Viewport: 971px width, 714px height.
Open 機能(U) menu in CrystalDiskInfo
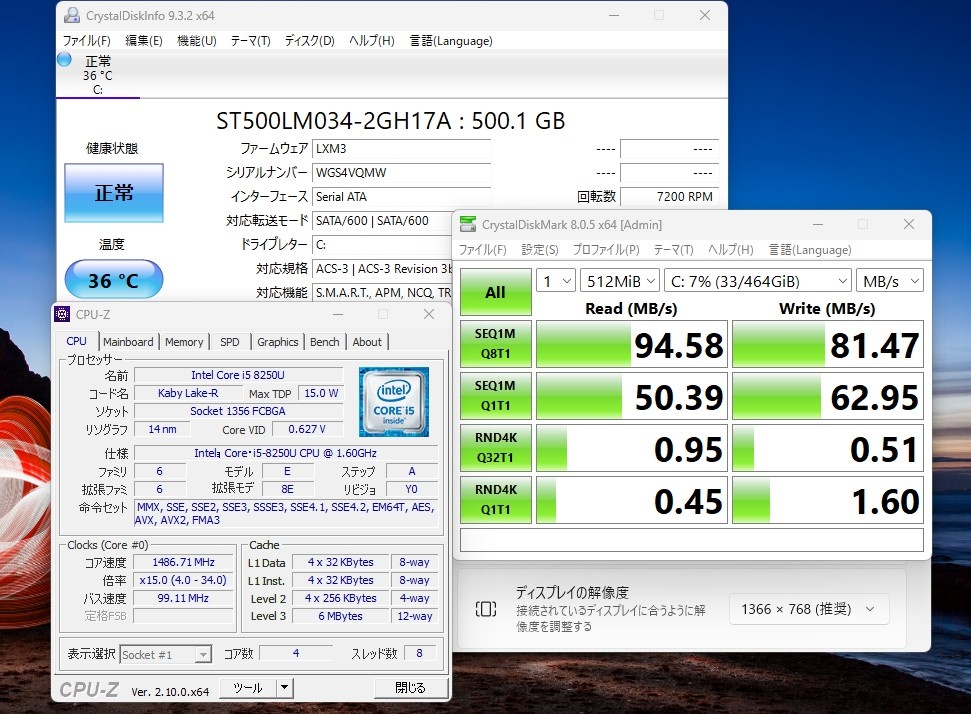[196, 41]
